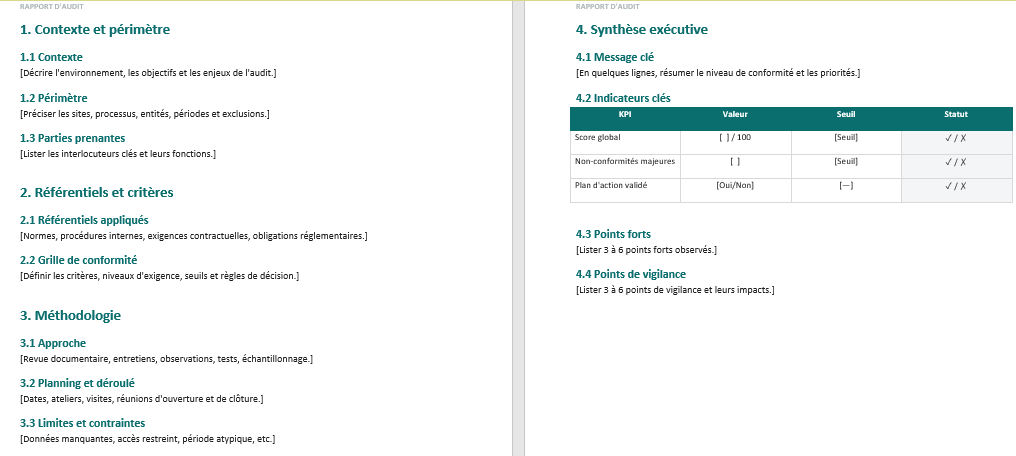Click the placeholder under 4.4 Points de vigilance
The image size is (1016, 456).
pyautogui.click(x=675, y=290)
